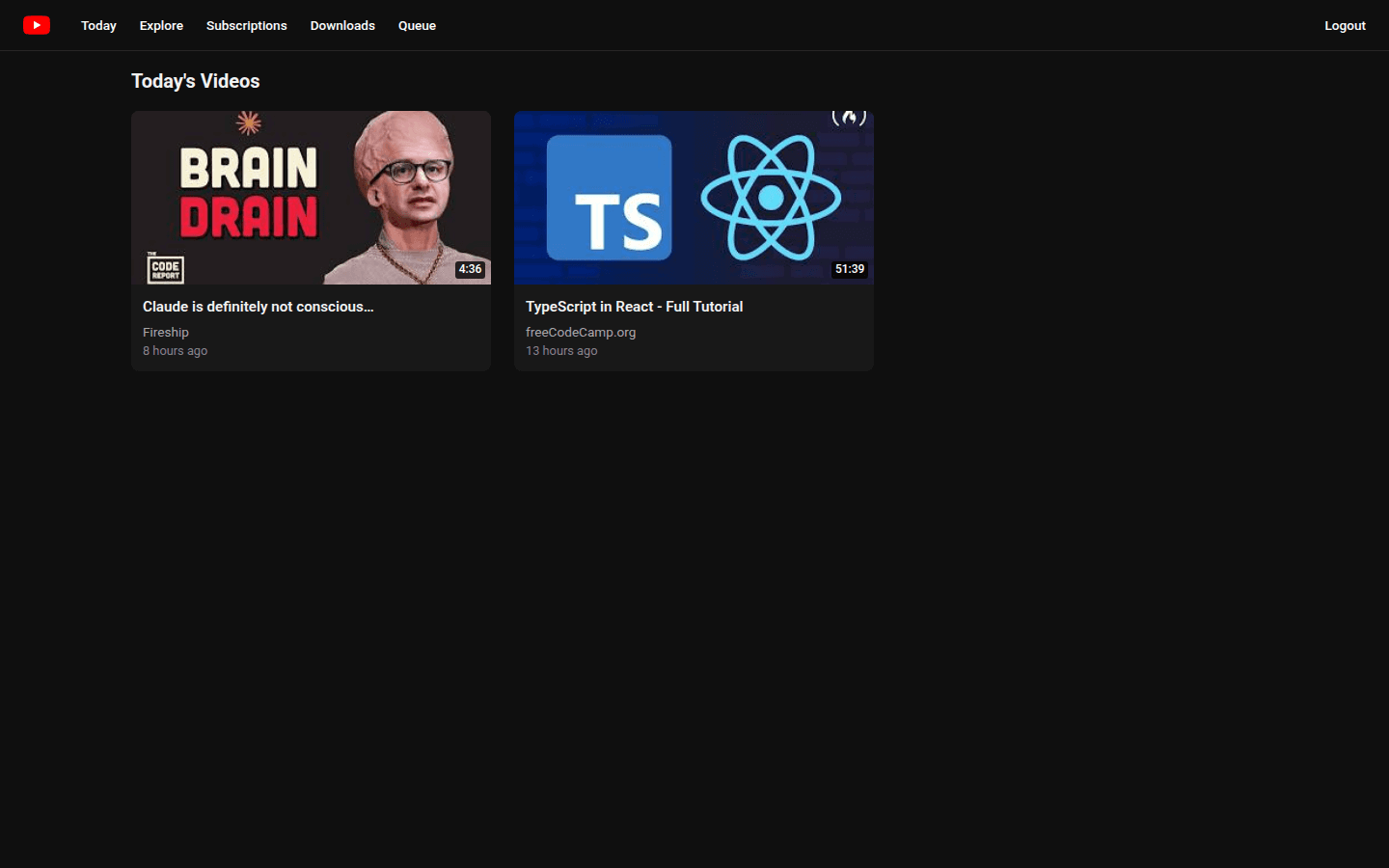The image size is (1389, 868).
Task: Click the '8 hours ago' timestamp
Action: [x=175, y=351]
